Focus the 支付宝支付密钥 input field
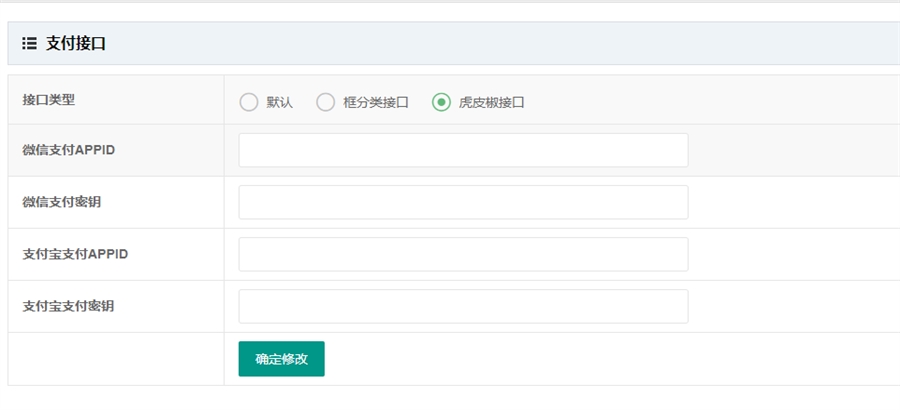Viewport: 900px width, 410px height. tap(463, 306)
